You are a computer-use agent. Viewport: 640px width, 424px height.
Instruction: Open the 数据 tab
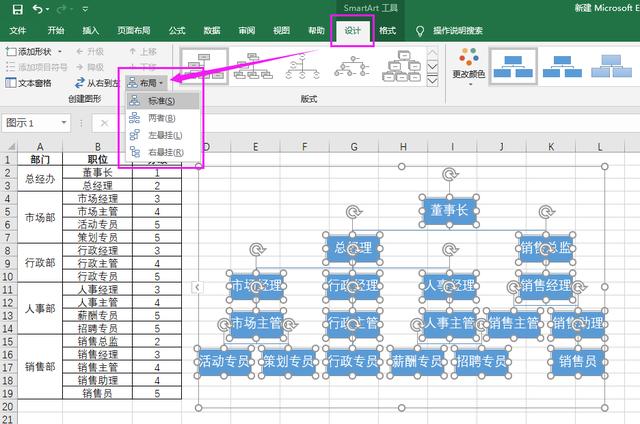212,31
